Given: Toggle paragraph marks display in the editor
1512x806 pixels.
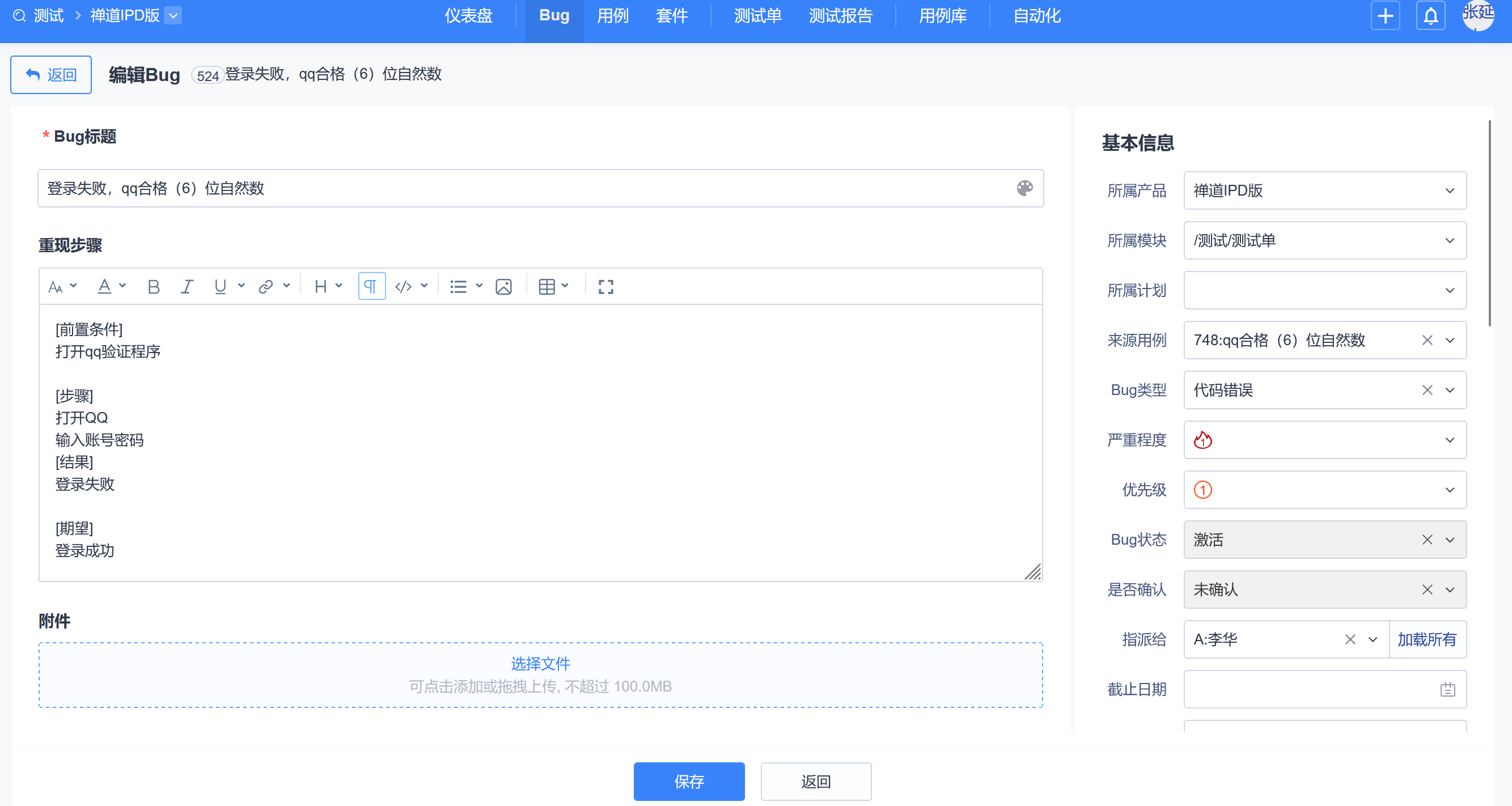Looking at the screenshot, I should pyautogui.click(x=371, y=286).
